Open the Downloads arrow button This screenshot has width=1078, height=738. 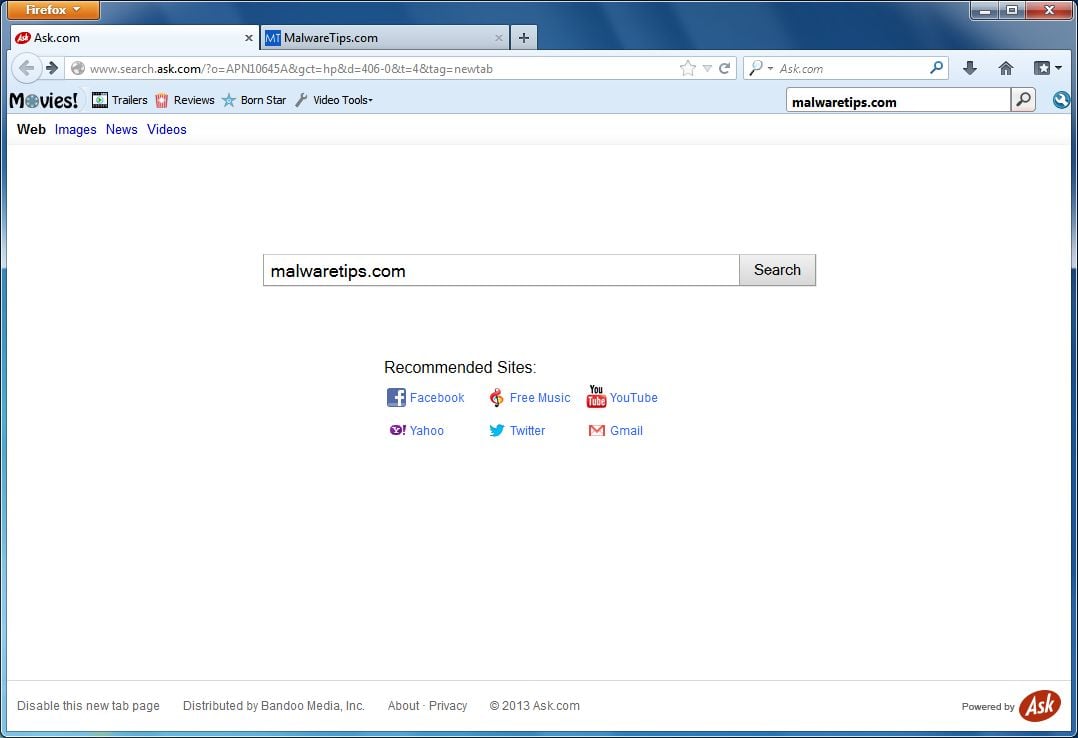pyautogui.click(x=969, y=68)
